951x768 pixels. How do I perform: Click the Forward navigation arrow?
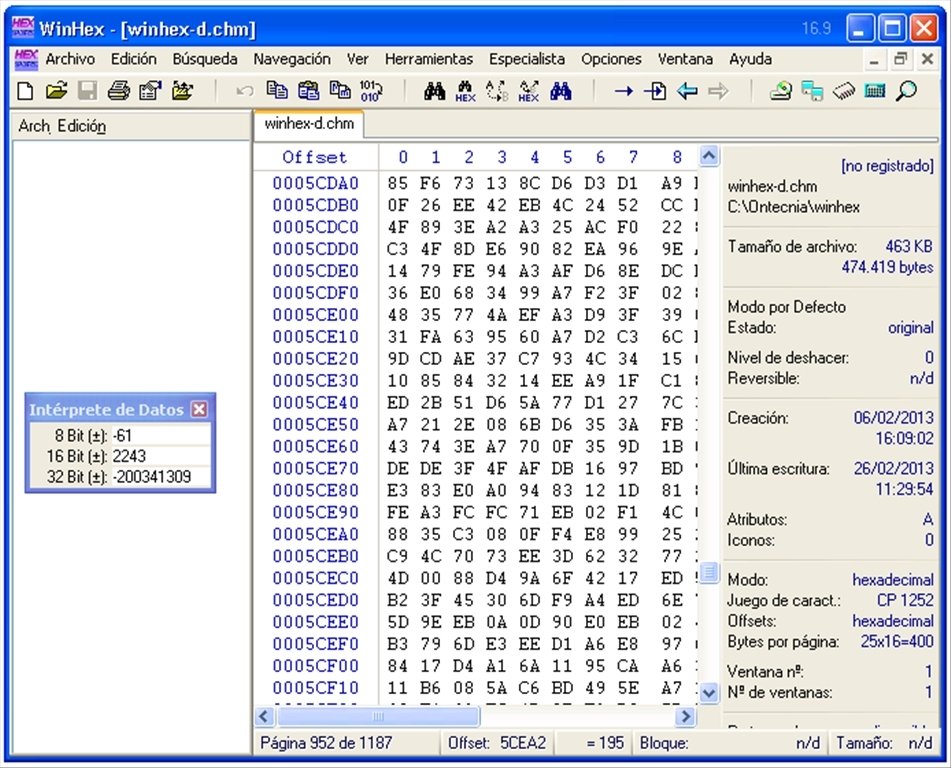(x=718, y=91)
